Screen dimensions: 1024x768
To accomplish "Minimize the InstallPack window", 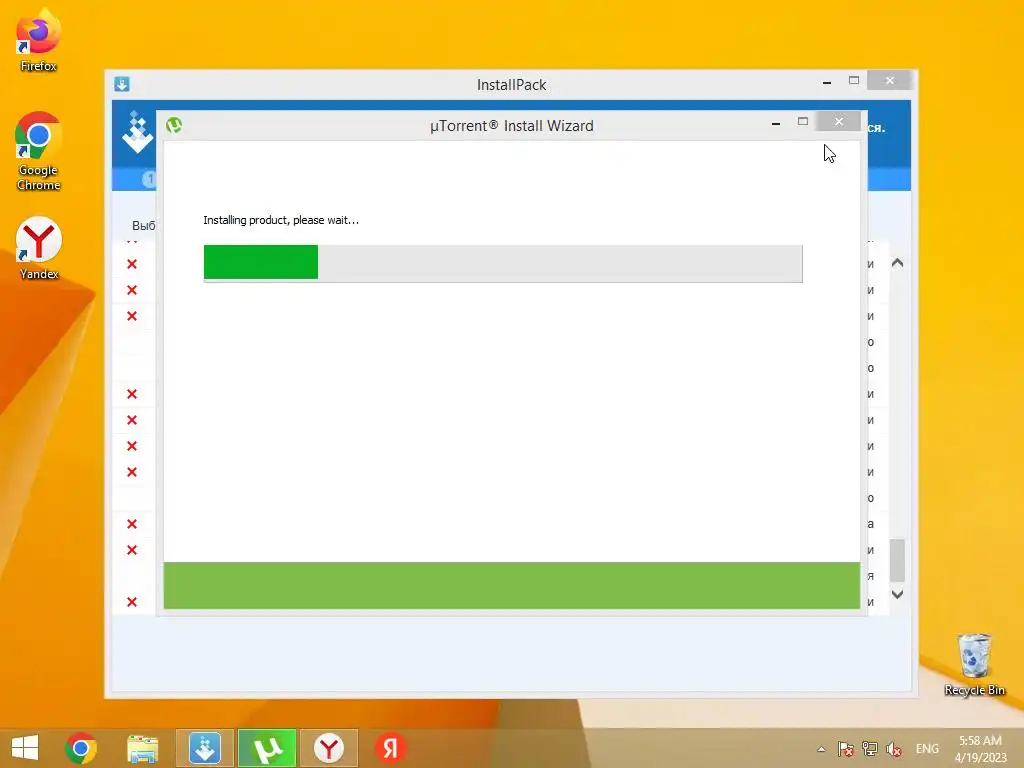I will (x=827, y=82).
